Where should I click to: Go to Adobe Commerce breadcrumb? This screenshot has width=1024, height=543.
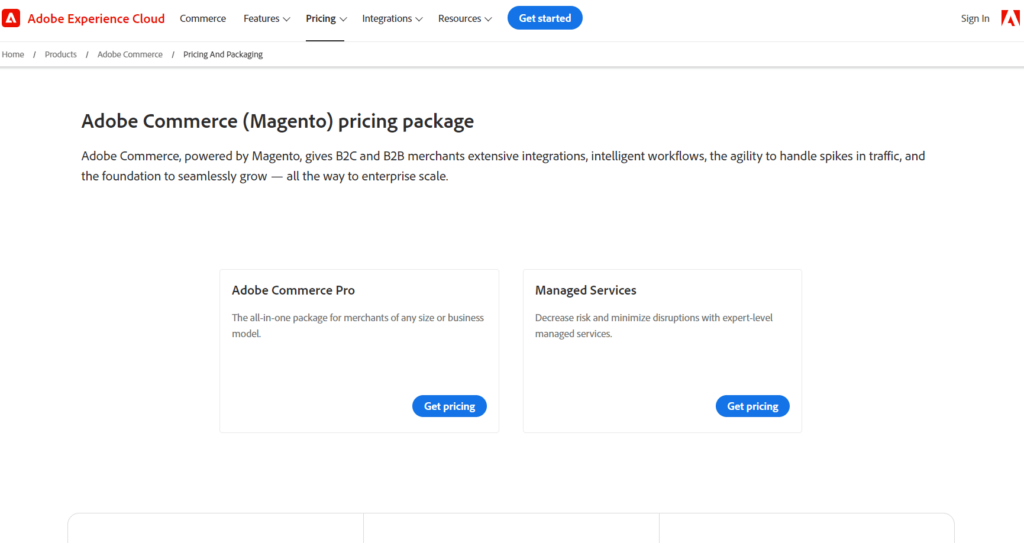130,54
